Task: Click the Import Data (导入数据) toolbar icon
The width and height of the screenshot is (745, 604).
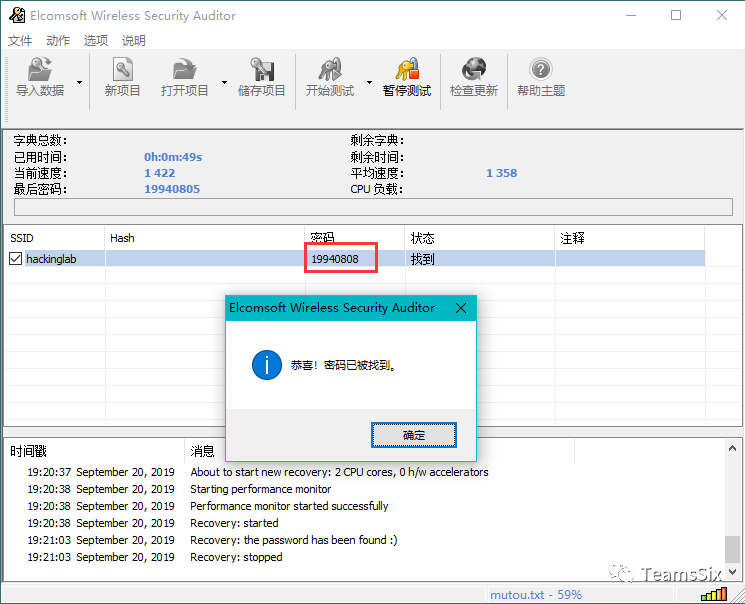Action: [x=39, y=69]
